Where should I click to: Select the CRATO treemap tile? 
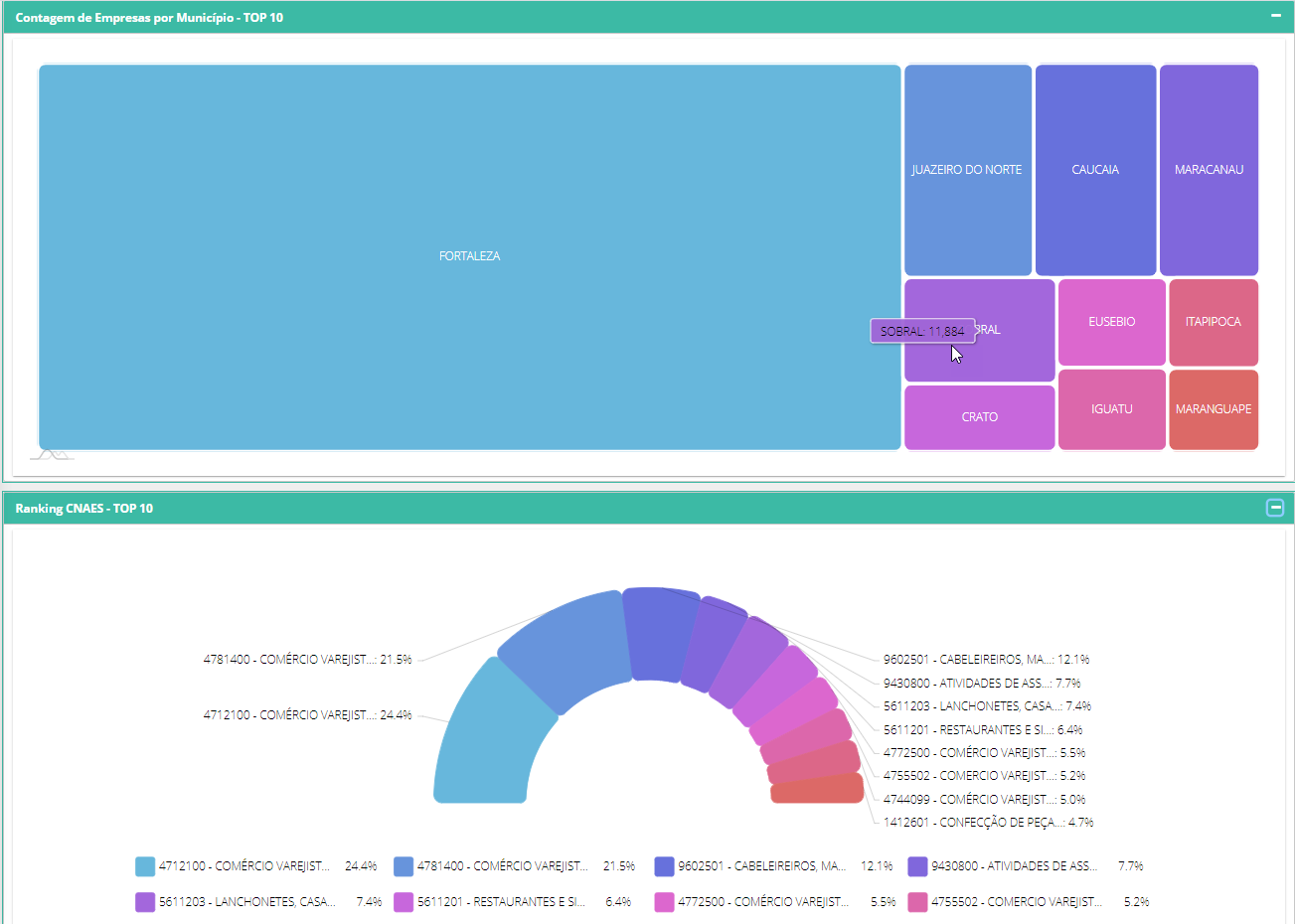(x=979, y=417)
